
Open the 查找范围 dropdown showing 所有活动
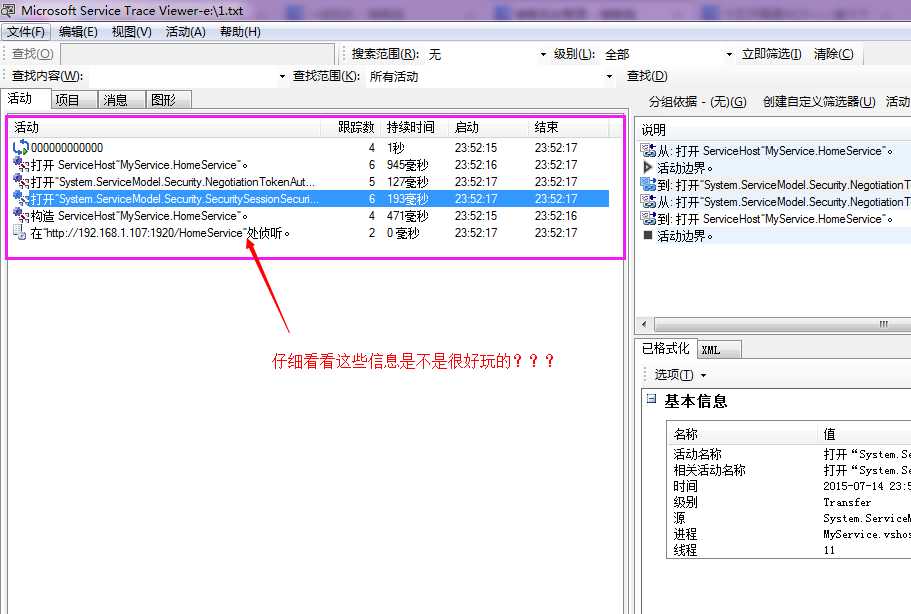(x=609, y=76)
